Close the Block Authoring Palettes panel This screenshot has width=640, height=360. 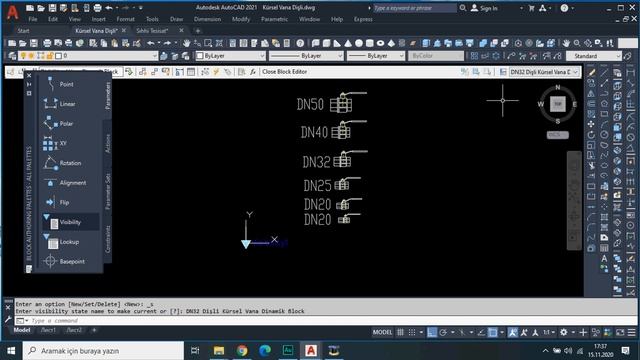click(29, 76)
